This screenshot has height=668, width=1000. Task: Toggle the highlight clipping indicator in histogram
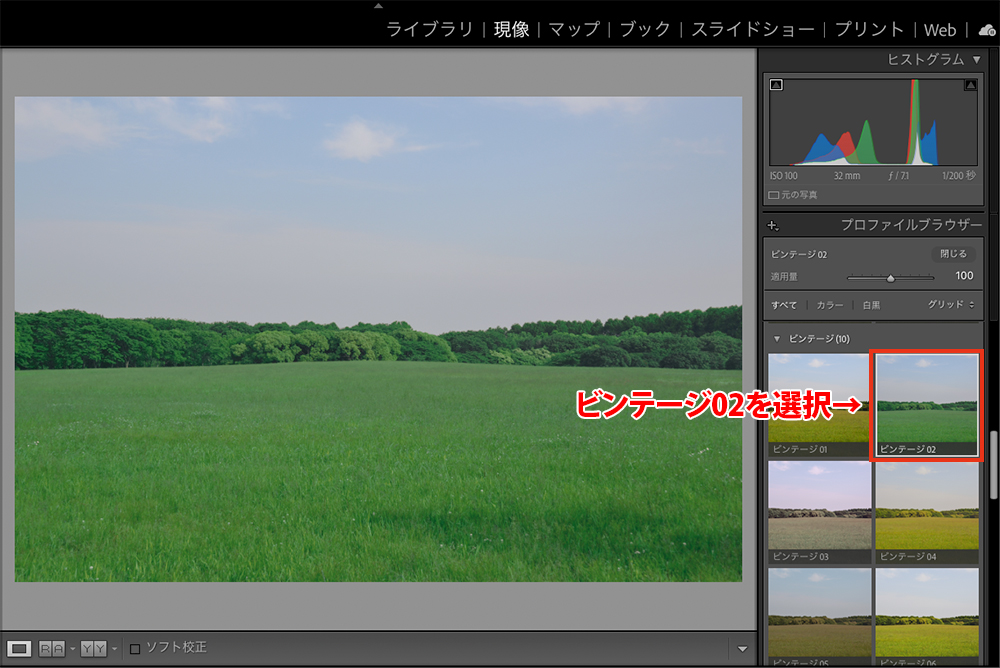point(969,86)
